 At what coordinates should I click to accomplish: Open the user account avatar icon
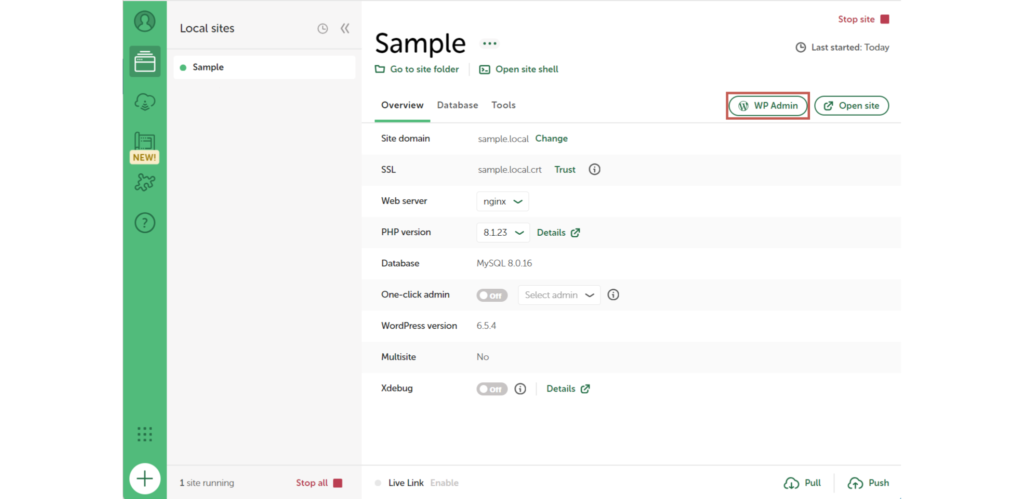[145, 21]
